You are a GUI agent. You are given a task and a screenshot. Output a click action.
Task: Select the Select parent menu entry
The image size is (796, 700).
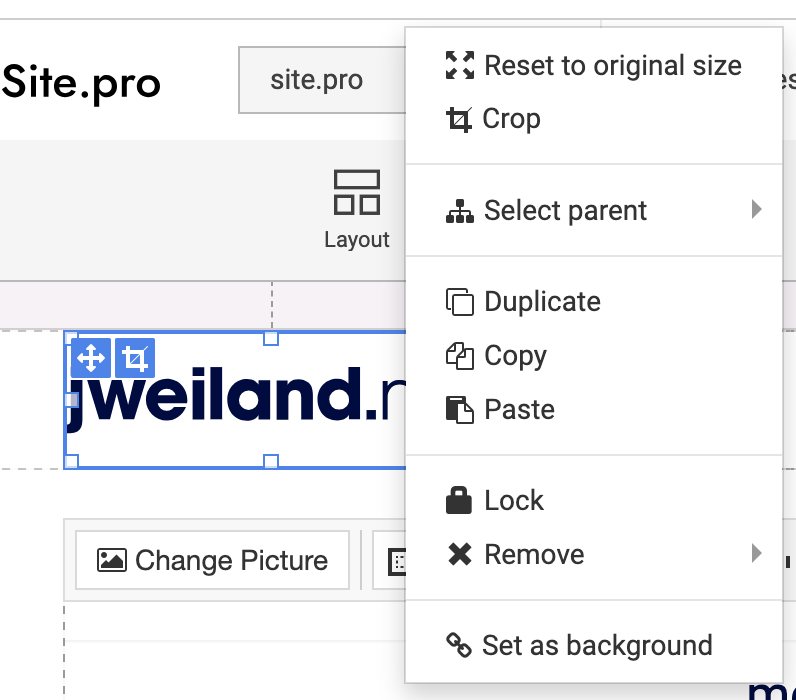point(594,210)
